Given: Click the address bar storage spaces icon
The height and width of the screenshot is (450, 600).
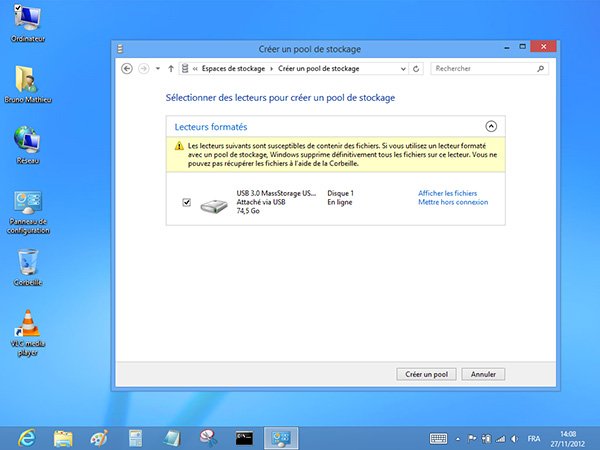Looking at the screenshot, I should pyautogui.click(x=185, y=68).
